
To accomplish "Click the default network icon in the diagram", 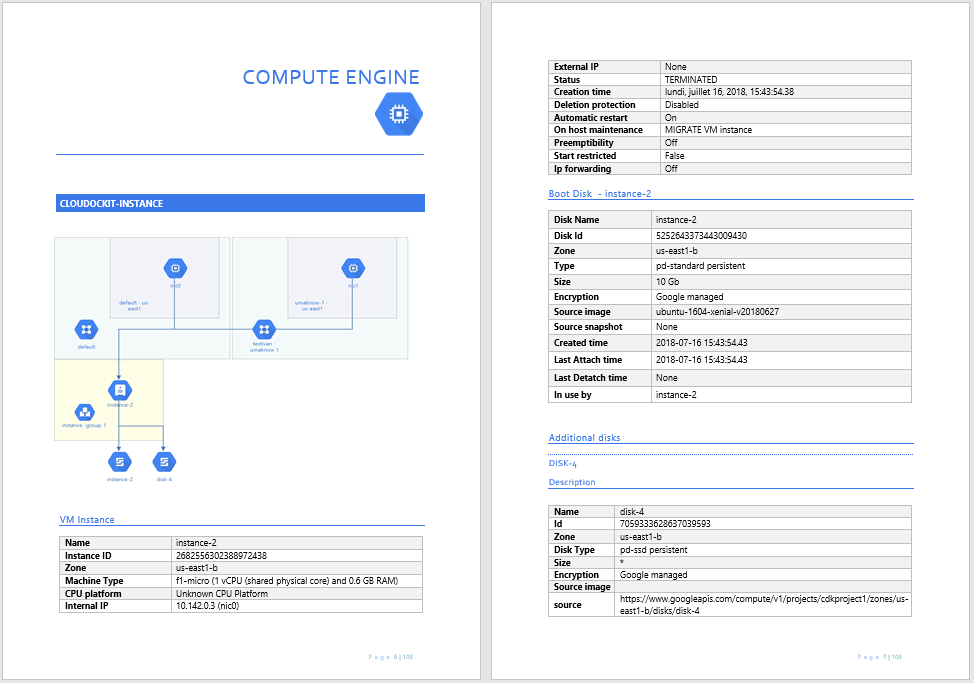I will pos(86,330).
